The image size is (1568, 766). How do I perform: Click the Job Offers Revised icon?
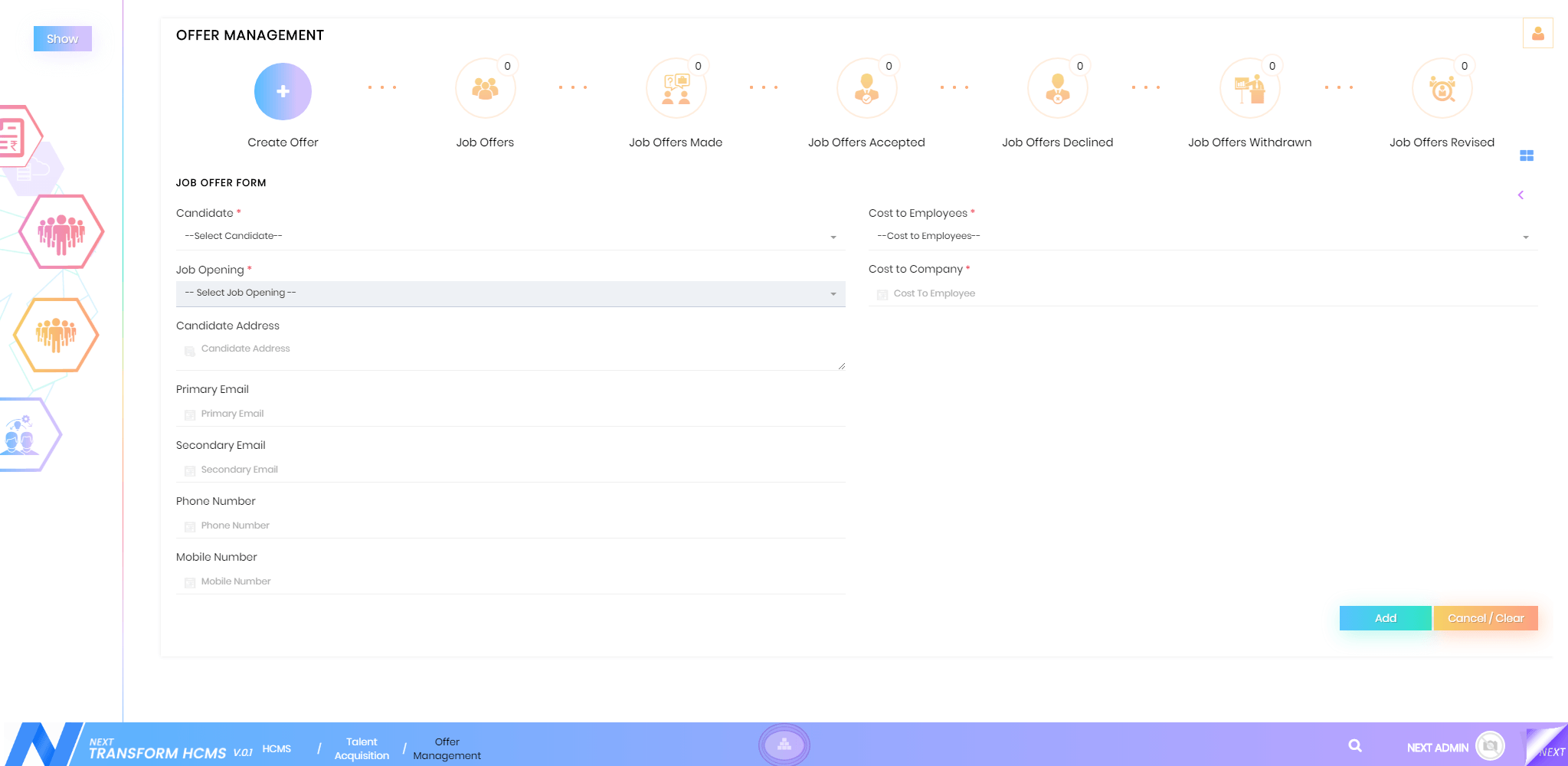click(1442, 90)
